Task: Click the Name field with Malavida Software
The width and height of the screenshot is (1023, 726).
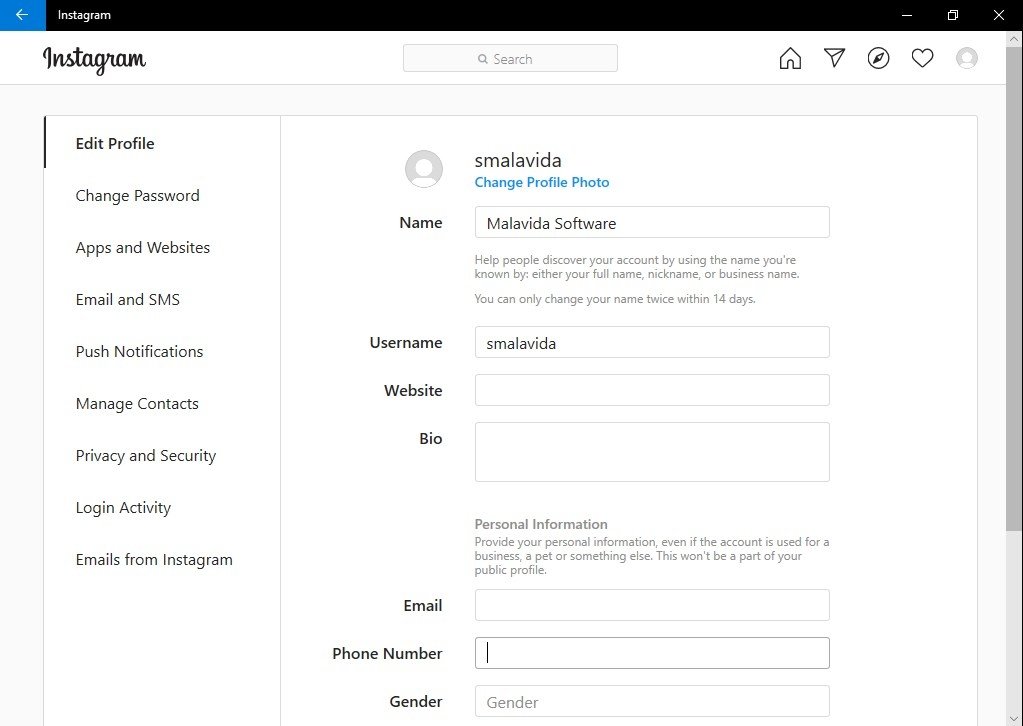Action: click(652, 222)
